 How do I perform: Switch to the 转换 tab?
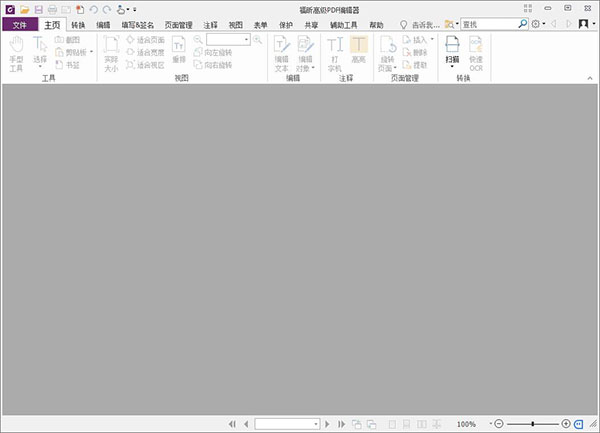tap(78, 25)
